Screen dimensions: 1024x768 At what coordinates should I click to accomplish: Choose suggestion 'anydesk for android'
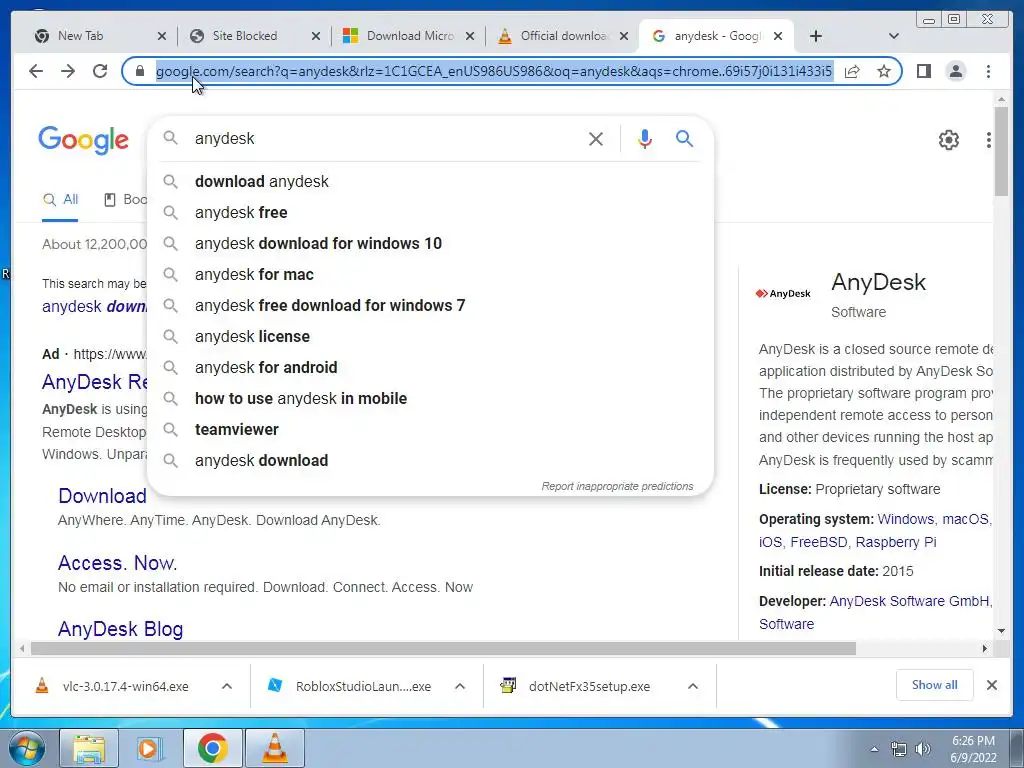(431, 368)
